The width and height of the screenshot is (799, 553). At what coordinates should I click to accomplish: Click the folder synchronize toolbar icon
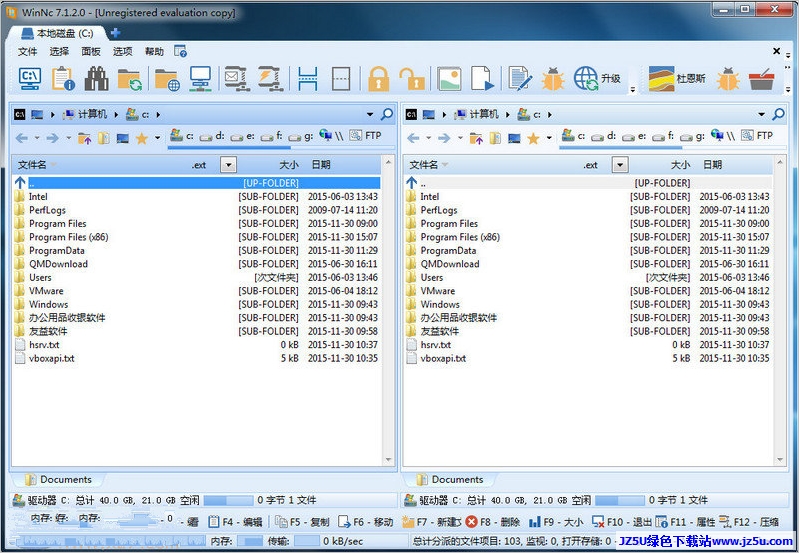pyautogui.click(x=129, y=80)
